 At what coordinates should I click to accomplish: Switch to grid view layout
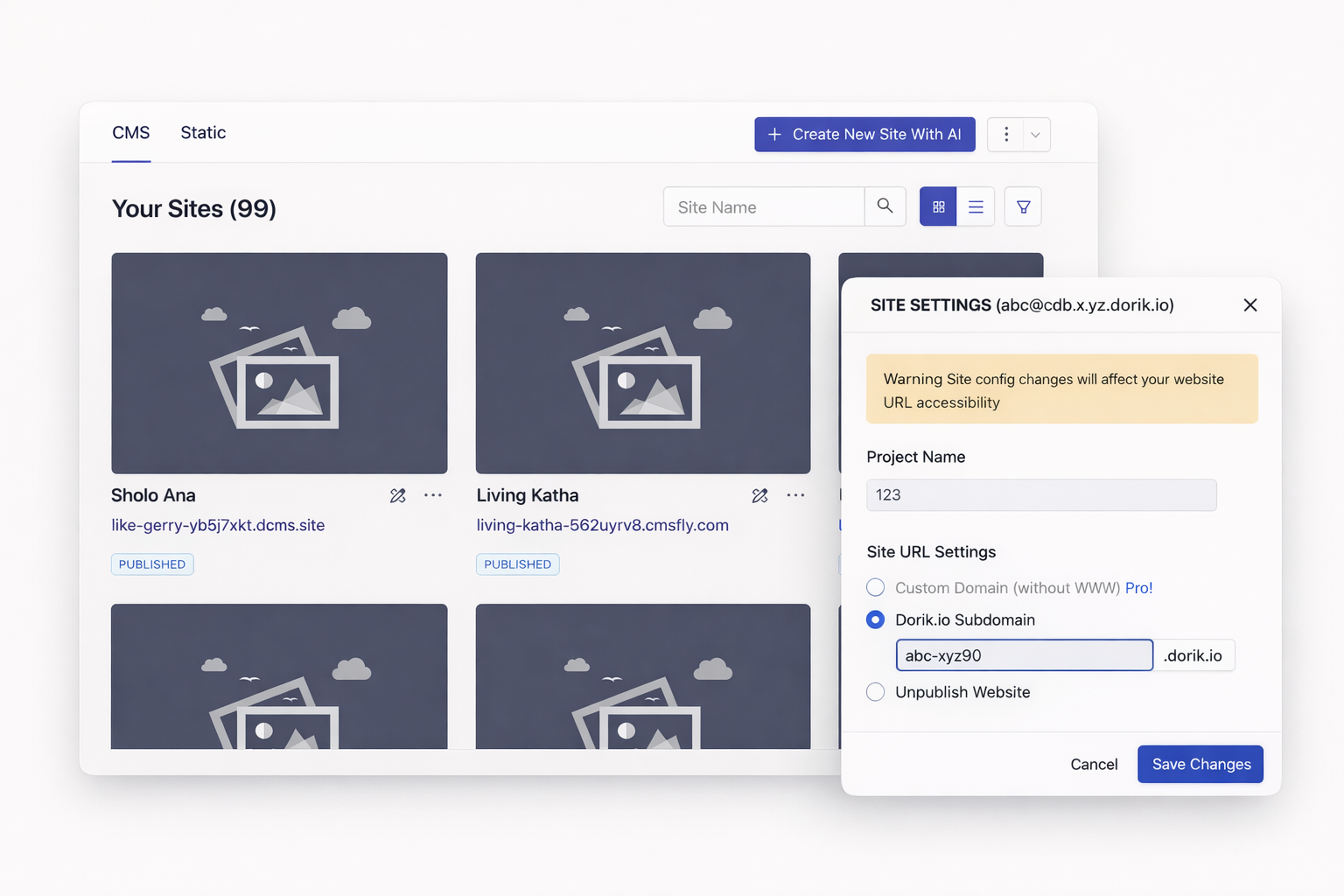pos(938,206)
